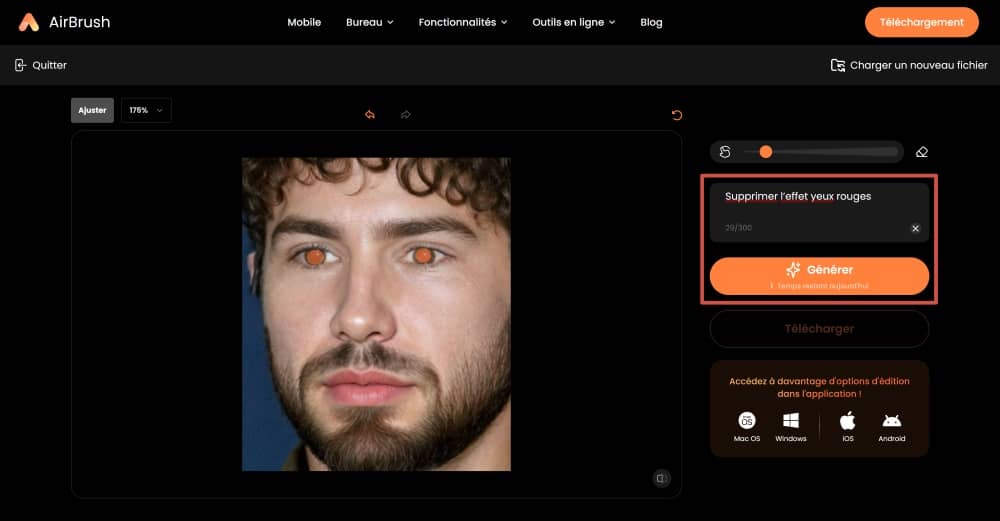Select the eraser tool icon
Screen dimensions: 1000x521
(922, 152)
